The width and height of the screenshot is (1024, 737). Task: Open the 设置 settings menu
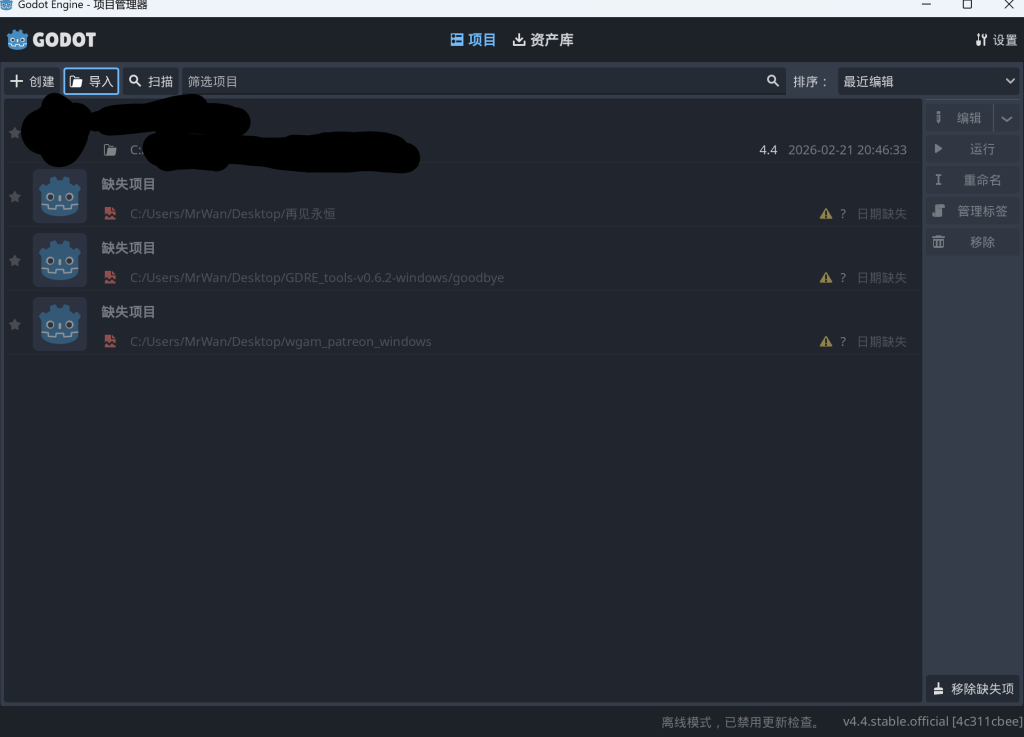(996, 40)
